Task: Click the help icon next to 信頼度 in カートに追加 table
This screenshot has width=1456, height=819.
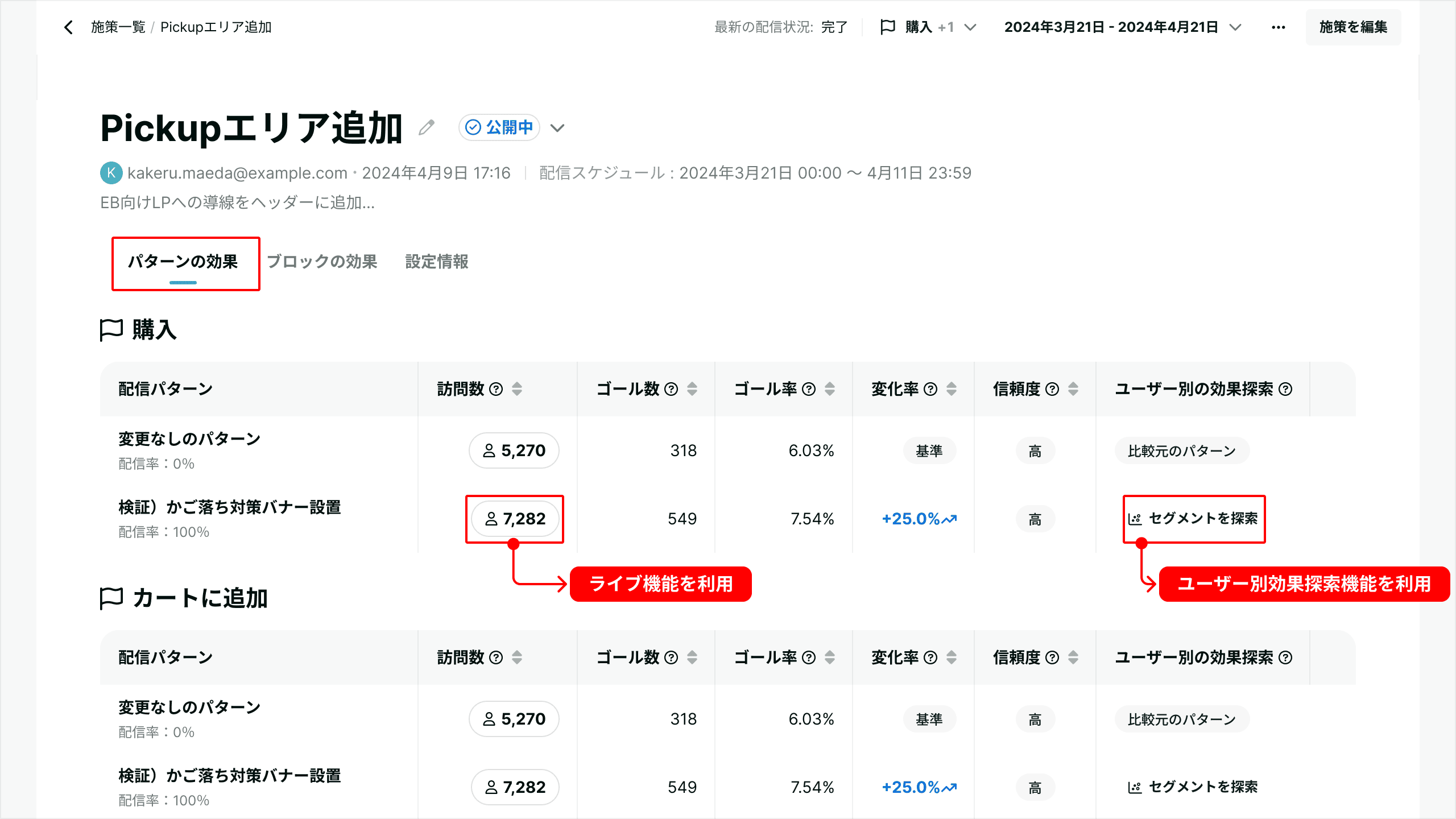Action: pos(1052,657)
